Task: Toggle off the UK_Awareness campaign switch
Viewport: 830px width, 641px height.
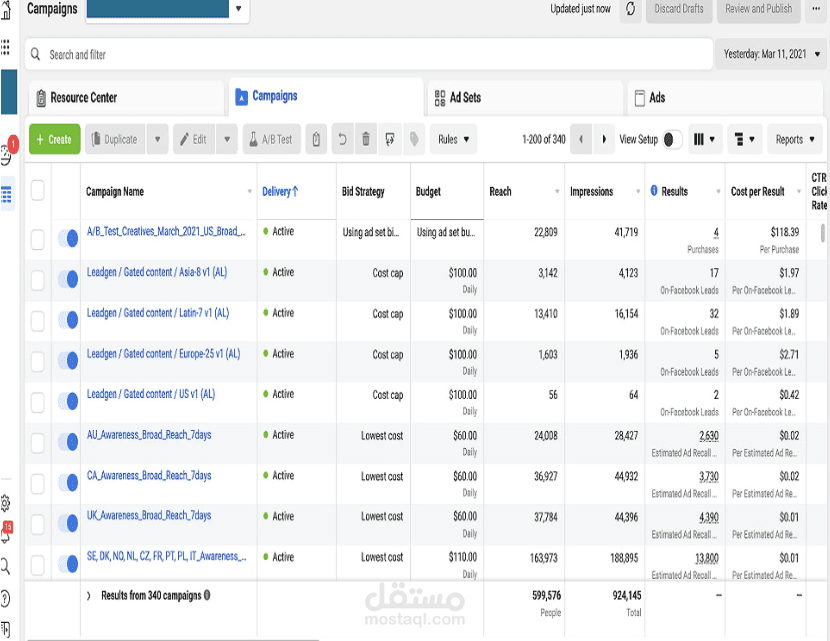Action: click(68, 523)
